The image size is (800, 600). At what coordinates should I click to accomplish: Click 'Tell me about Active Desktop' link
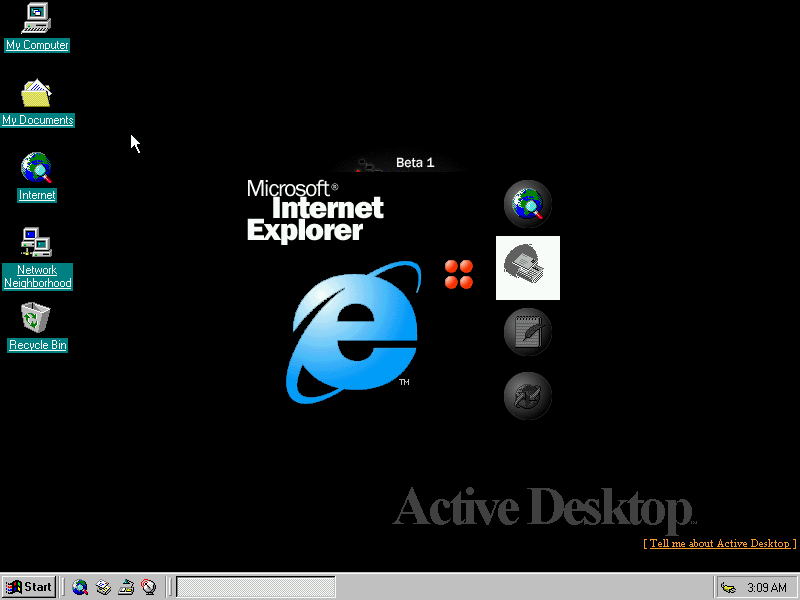point(719,543)
